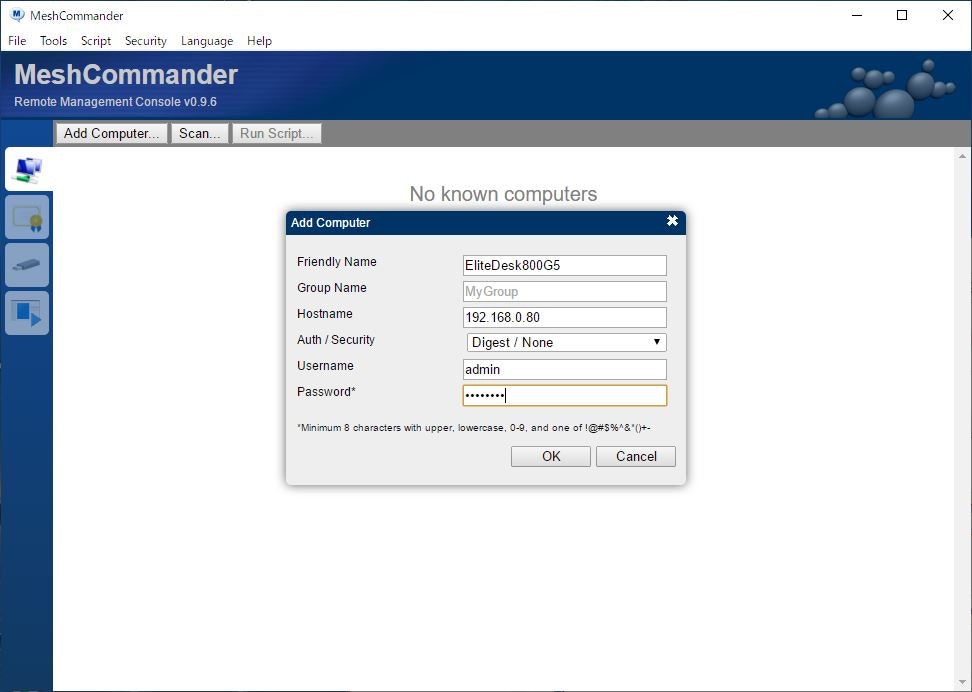This screenshot has width=972, height=692.
Task: Focus the Group Name field
Action: (x=565, y=291)
